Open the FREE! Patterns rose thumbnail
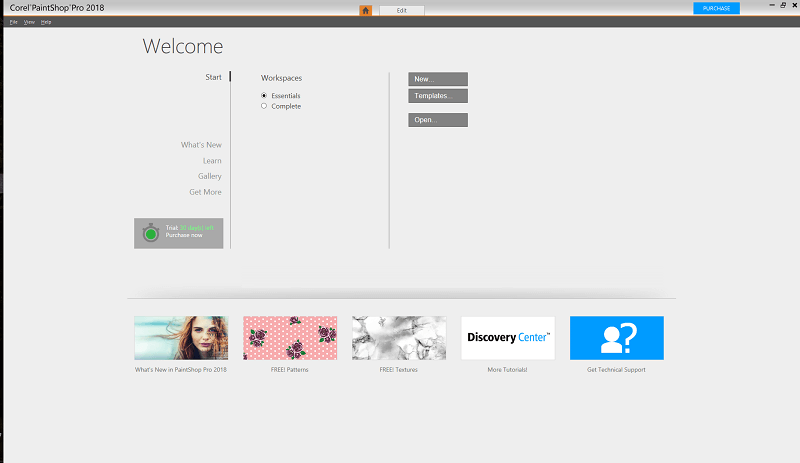 click(290, 338)
